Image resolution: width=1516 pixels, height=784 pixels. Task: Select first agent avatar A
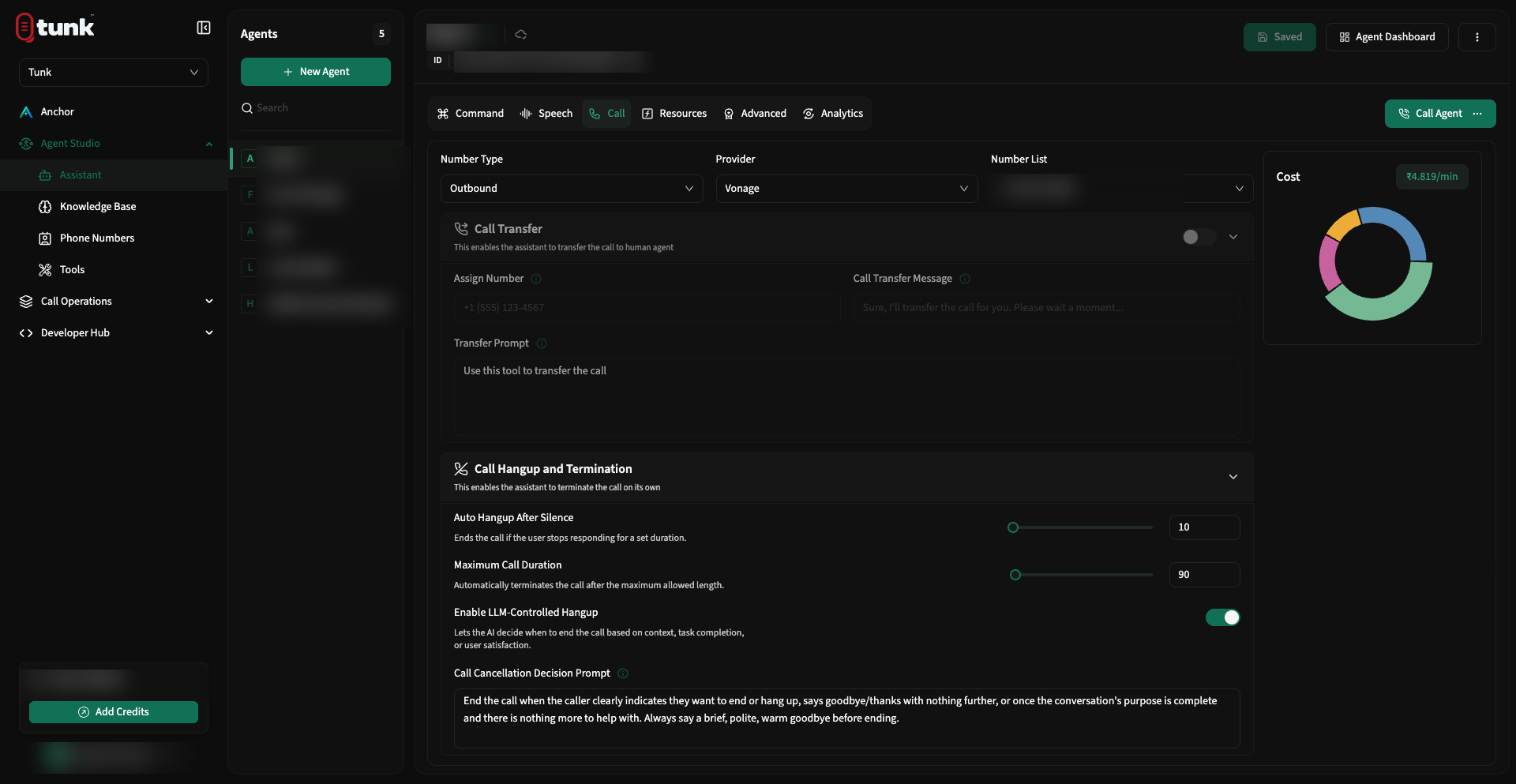(x=250, y=159)
